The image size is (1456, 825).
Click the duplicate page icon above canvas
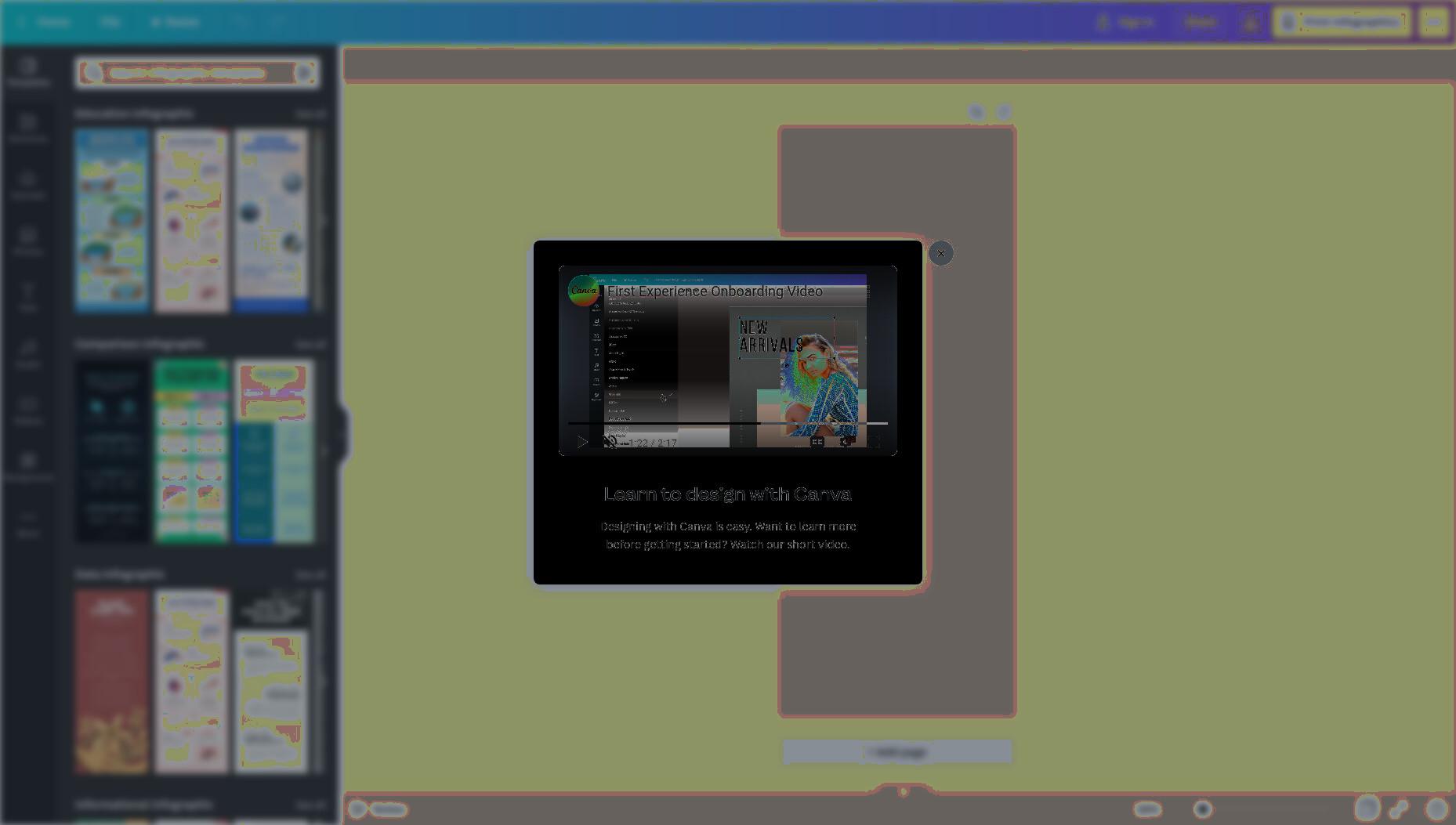click(x=976, y=112)
